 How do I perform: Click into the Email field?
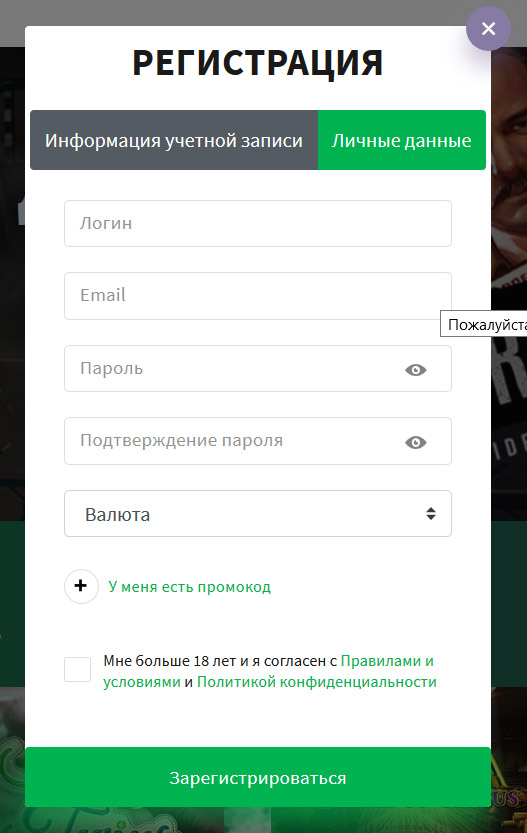258,296
